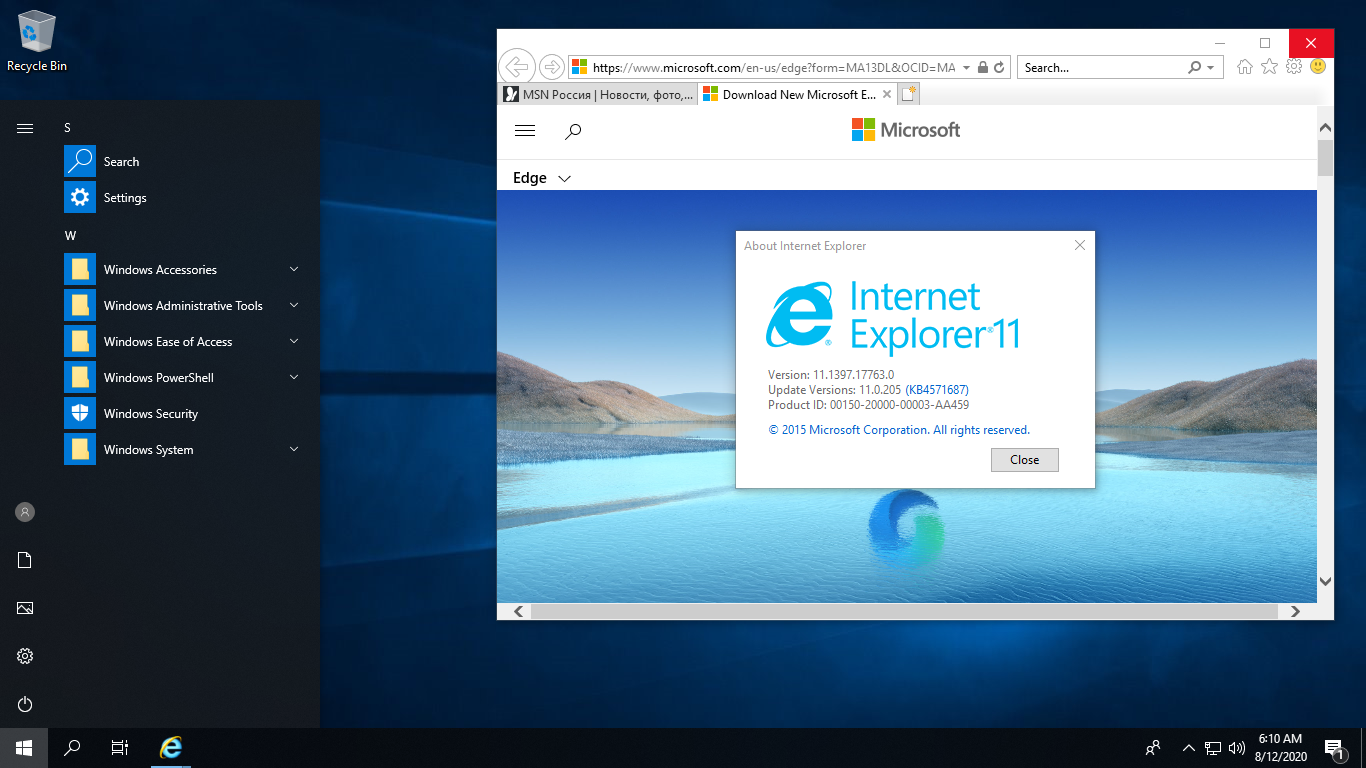Open search provider dropdown arrow
Viewport: 1366px width, 768px height.
(x=1211, y=67)
